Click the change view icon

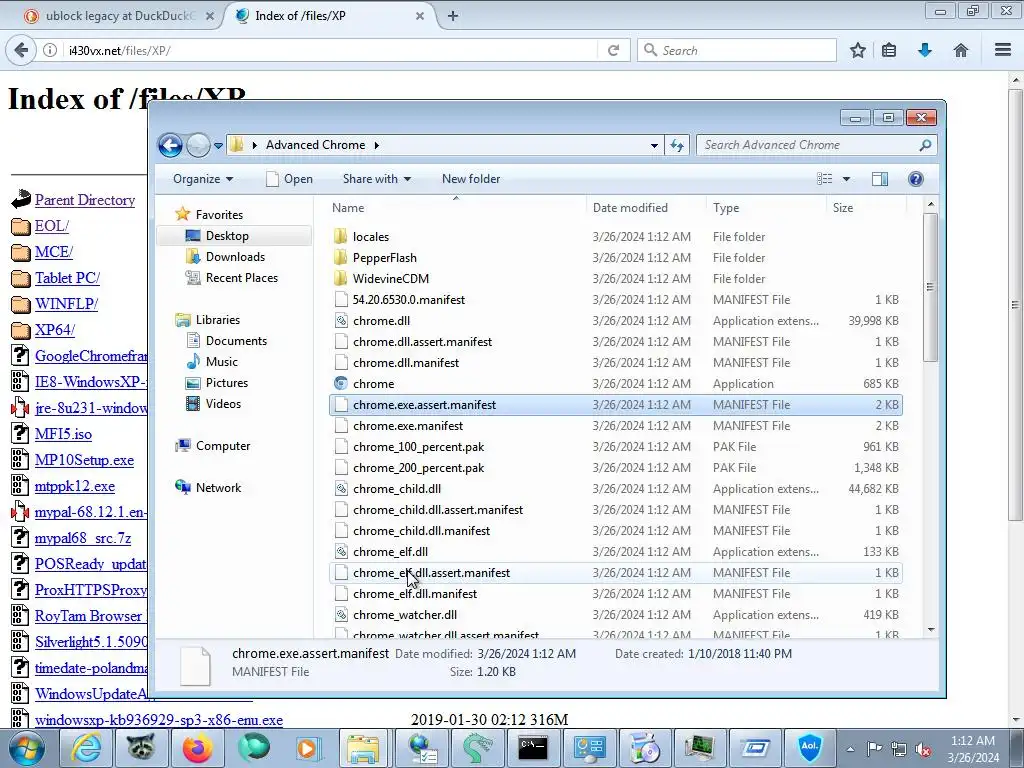[825, 179]
